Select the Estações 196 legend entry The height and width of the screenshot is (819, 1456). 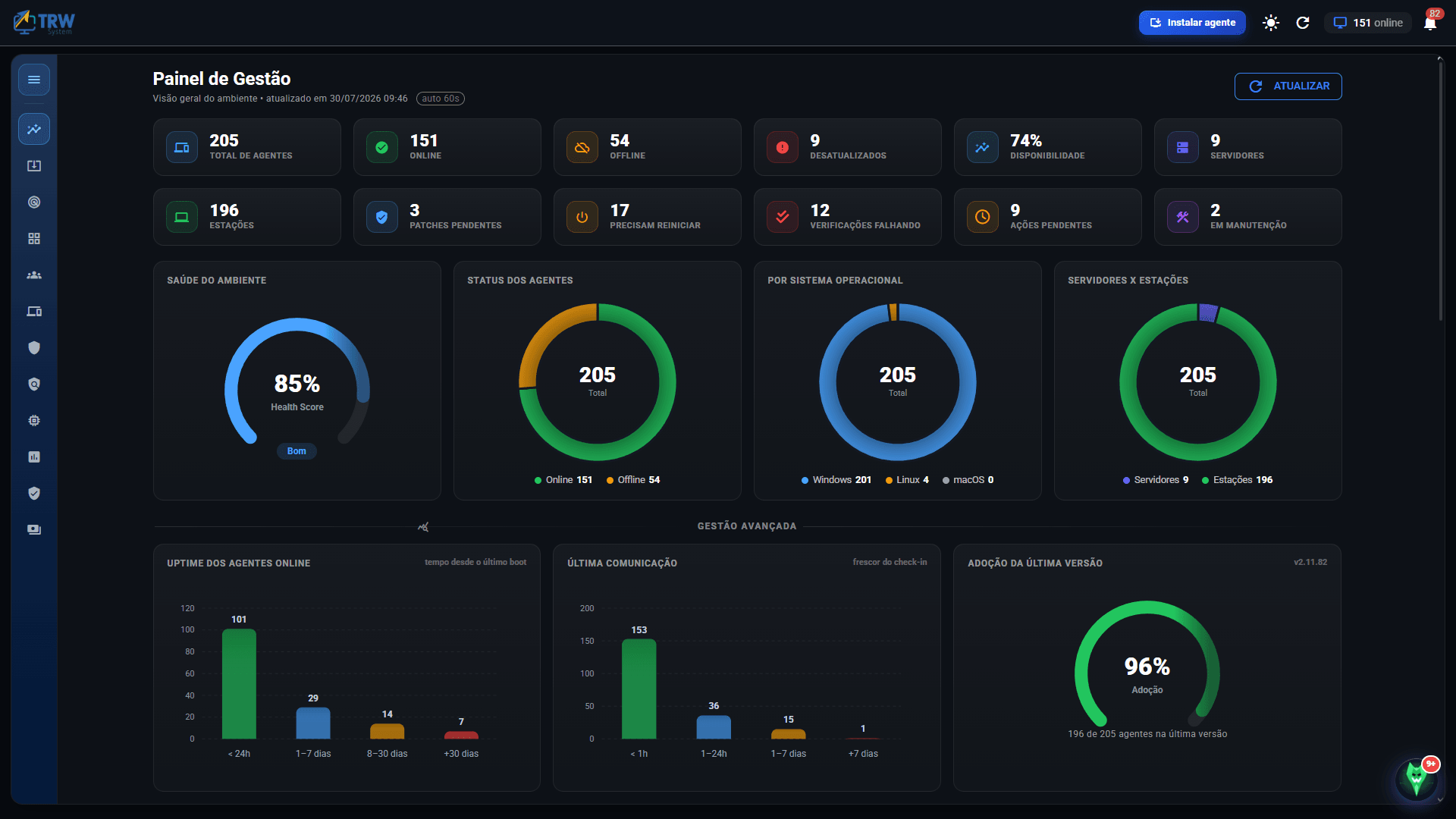(1238, 480)
